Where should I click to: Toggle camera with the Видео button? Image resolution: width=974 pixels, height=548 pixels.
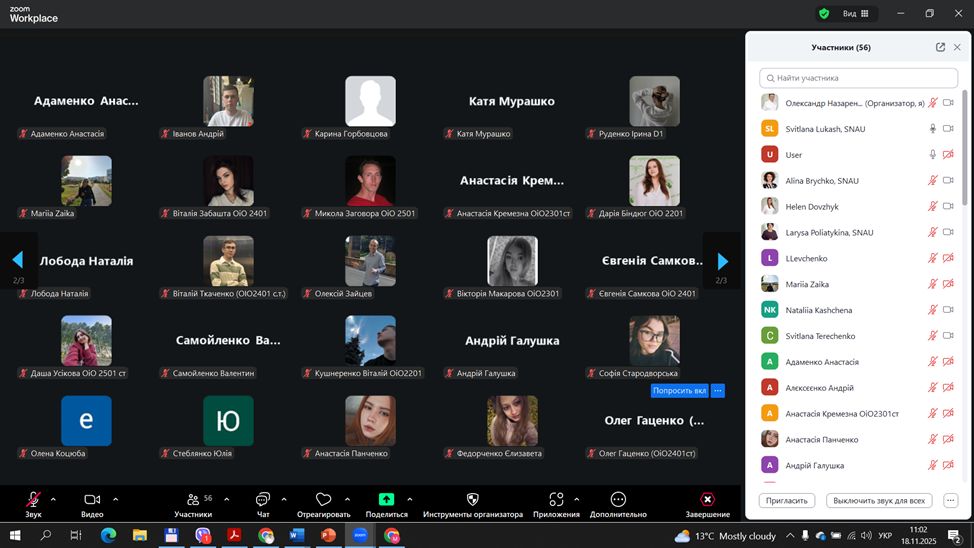[x=92, y=499]
